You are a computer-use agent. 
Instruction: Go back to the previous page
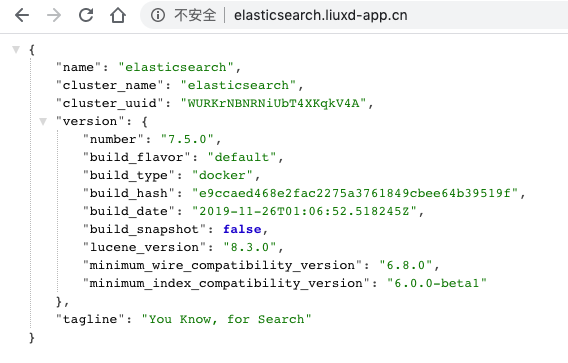22,15
